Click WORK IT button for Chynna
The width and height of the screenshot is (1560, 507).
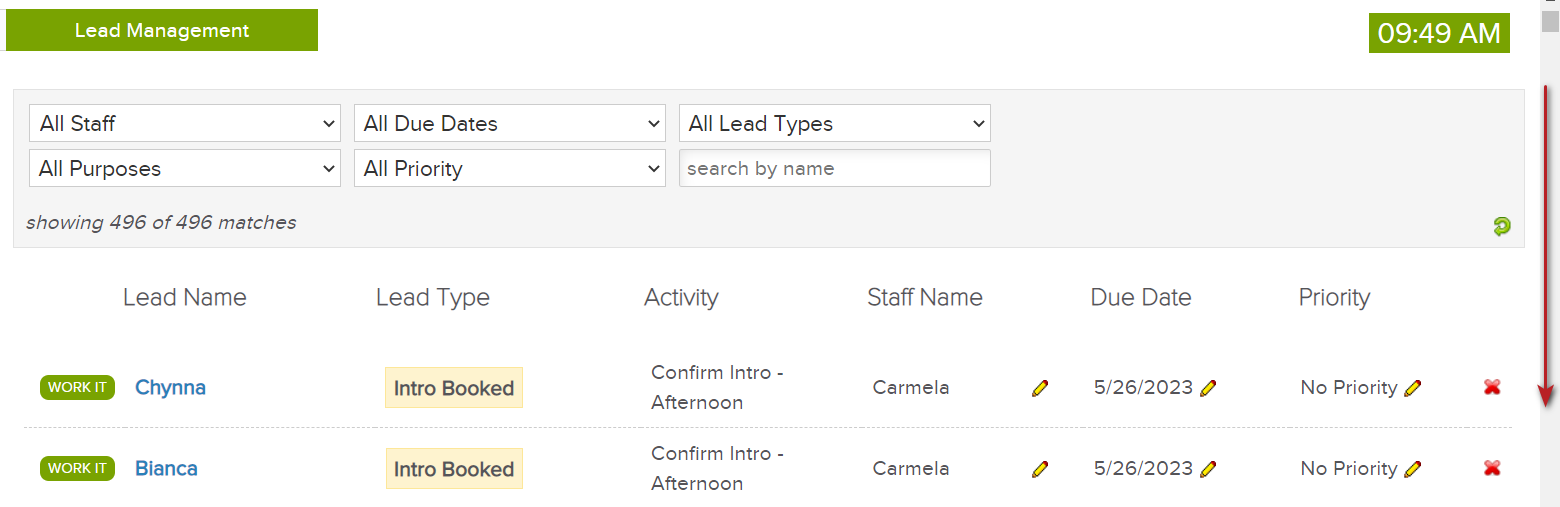(x=78, y=387)
